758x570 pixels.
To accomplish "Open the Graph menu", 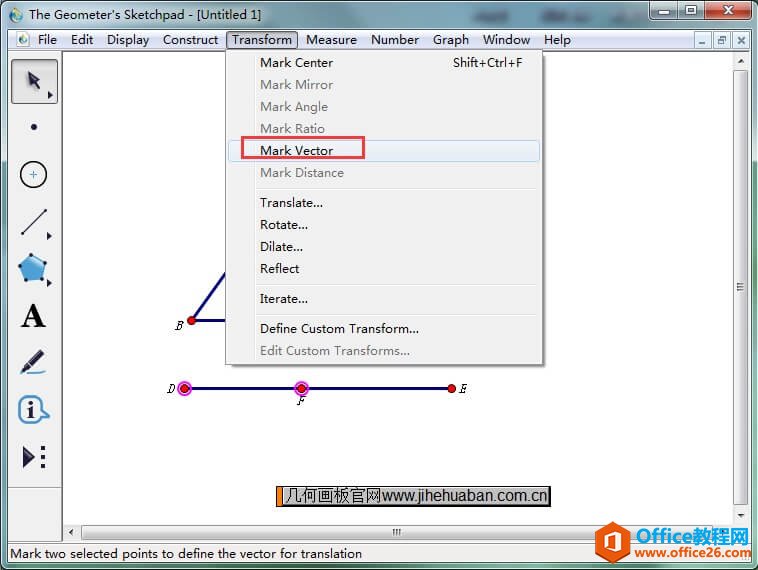I will point(451,40).
